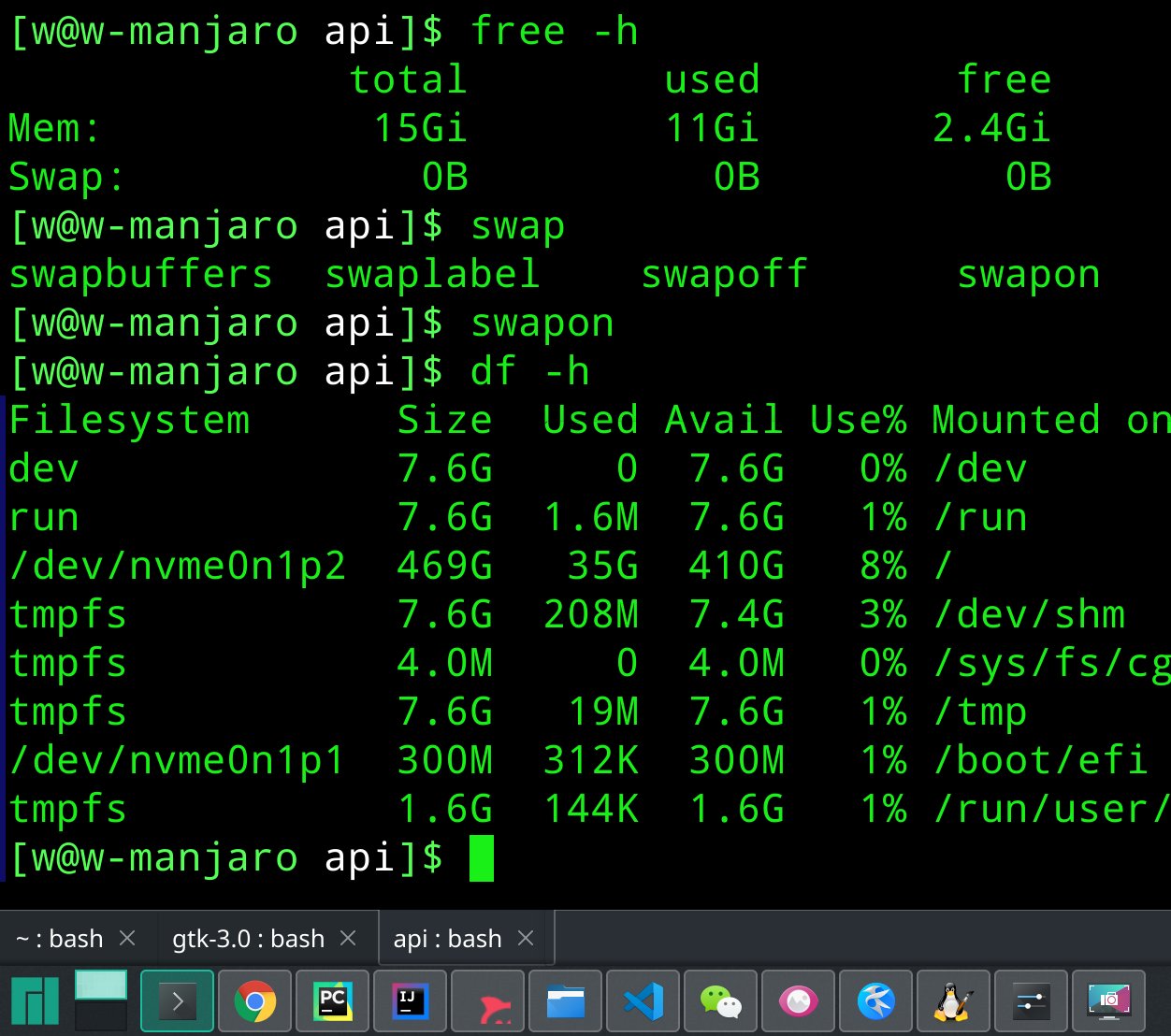Screen dimensions: 1171x1036
Task: Click the '2.4Gi' free memory value
Action: tap(992, 128)
